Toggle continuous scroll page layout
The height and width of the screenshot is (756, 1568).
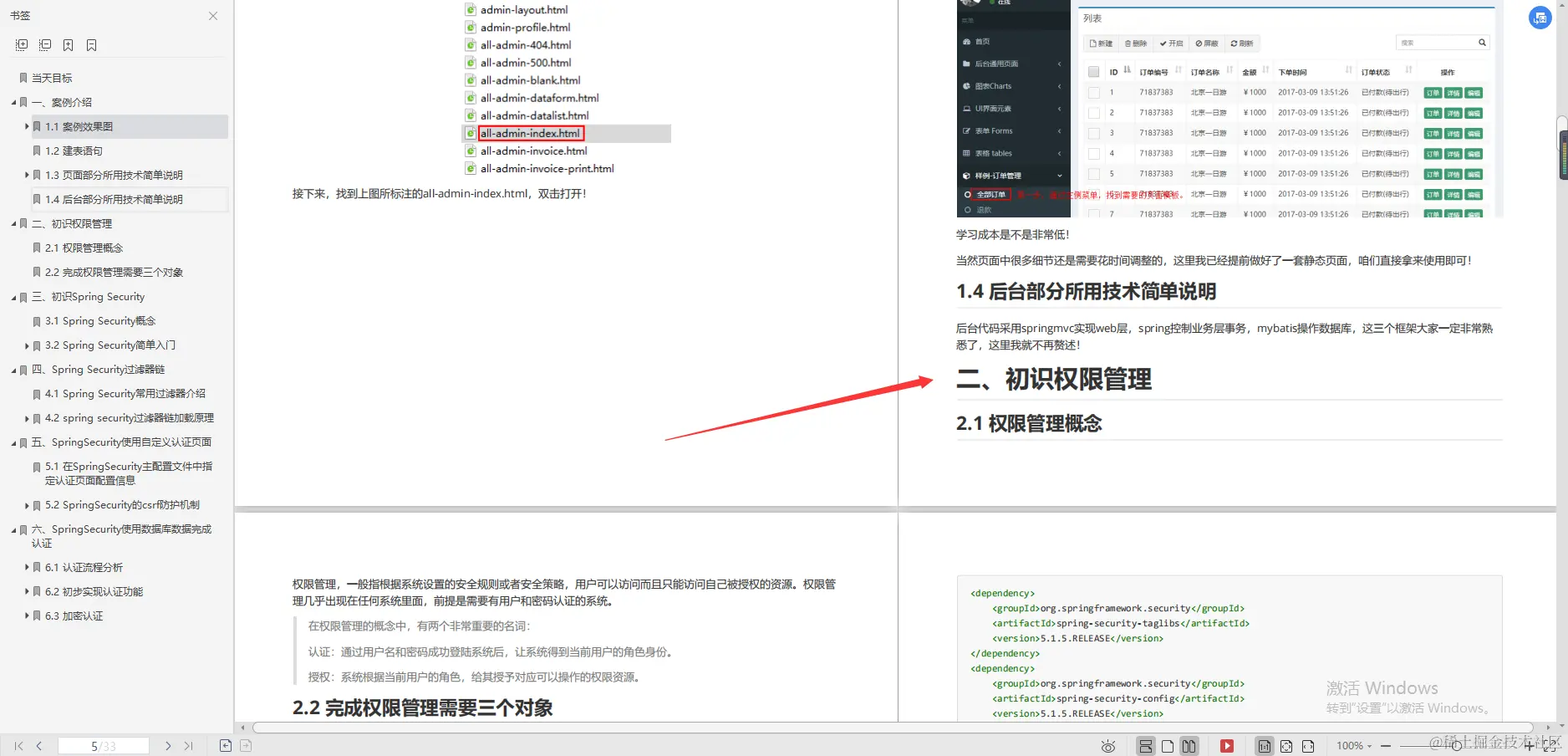click(1146, 745)
